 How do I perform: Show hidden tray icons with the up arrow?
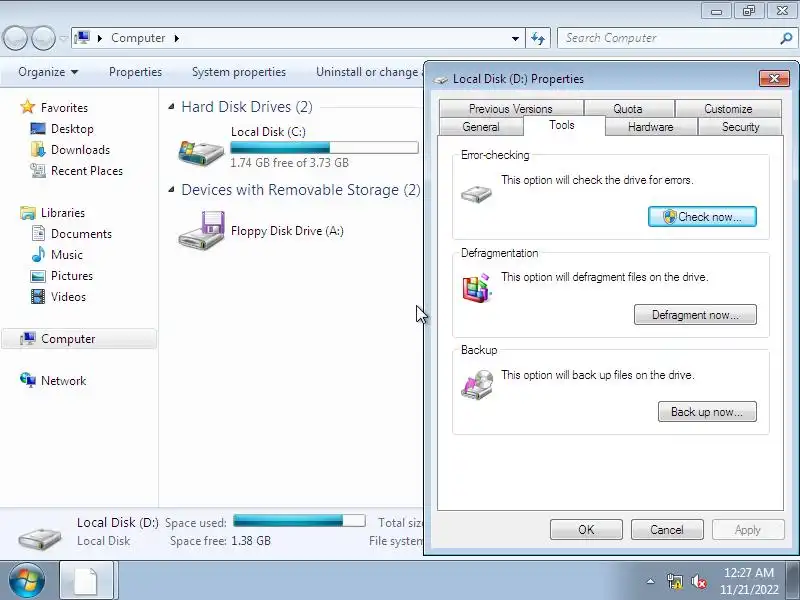pyautogui.click(x=651, y=581)
